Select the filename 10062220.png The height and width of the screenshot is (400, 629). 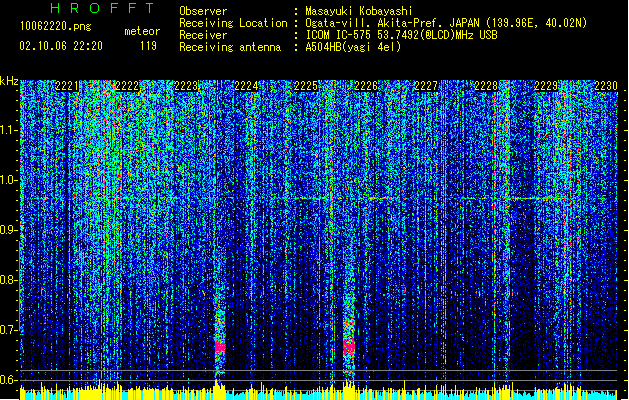point(56,26)
